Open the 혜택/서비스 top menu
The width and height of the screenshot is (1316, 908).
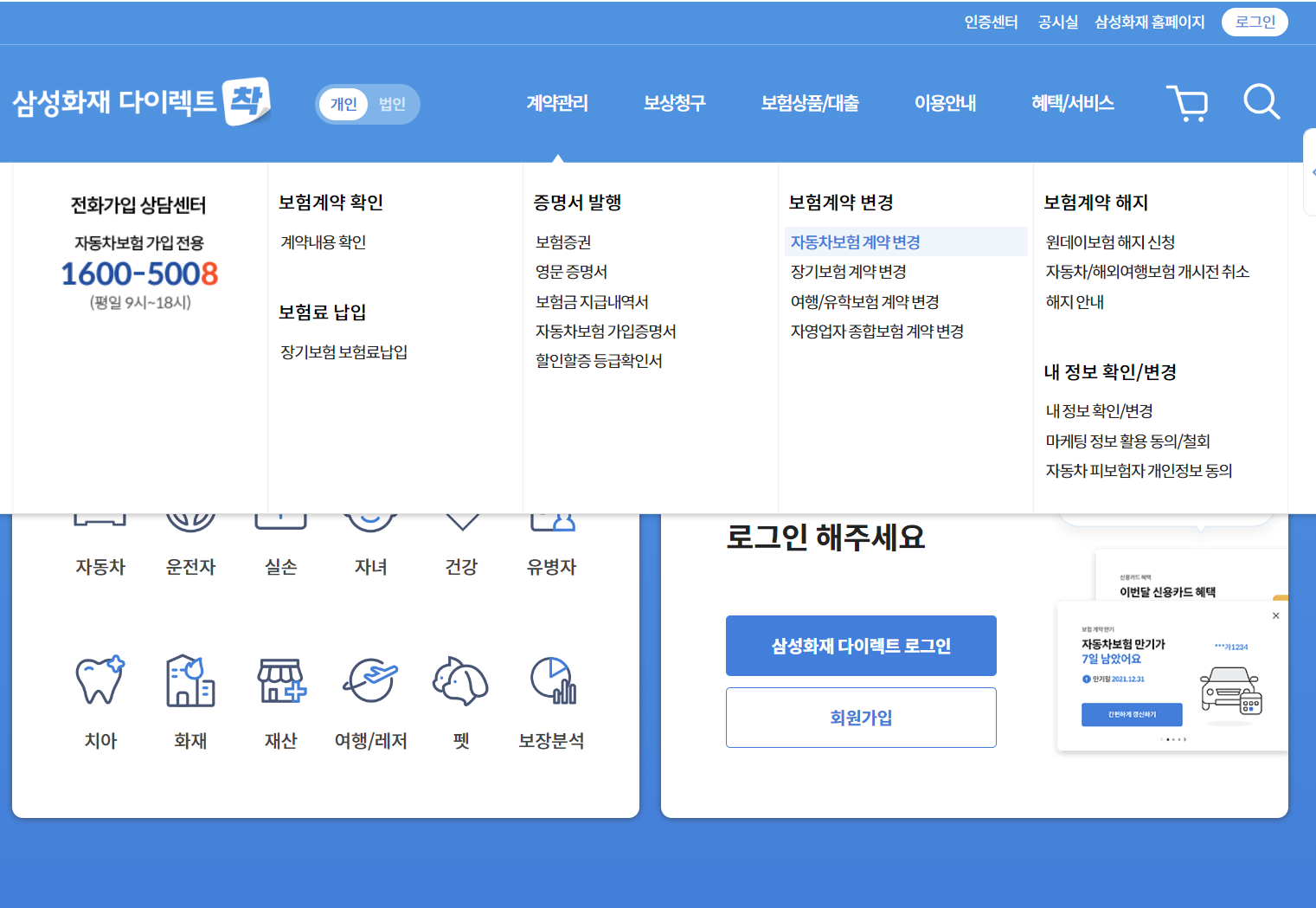(1073, 103)
